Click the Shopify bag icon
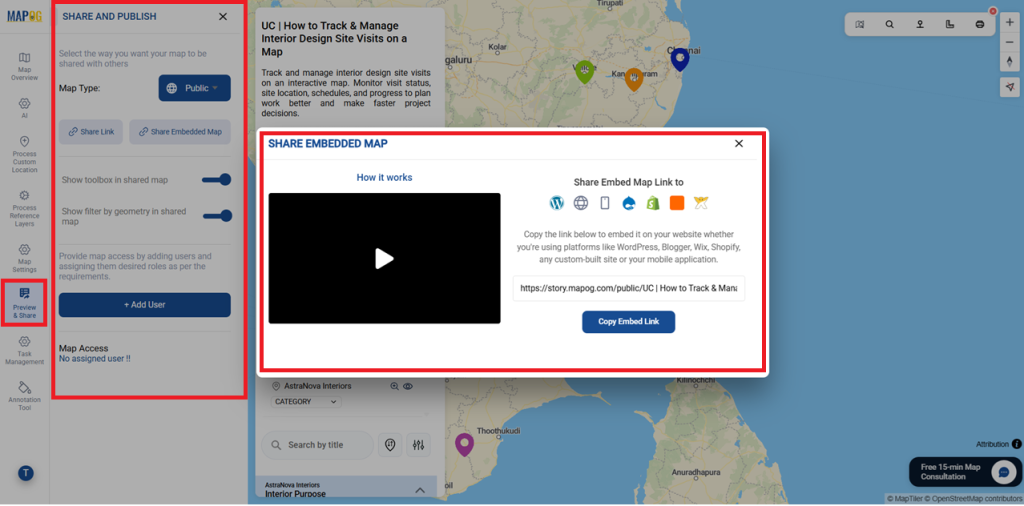 tap(652, 203)
